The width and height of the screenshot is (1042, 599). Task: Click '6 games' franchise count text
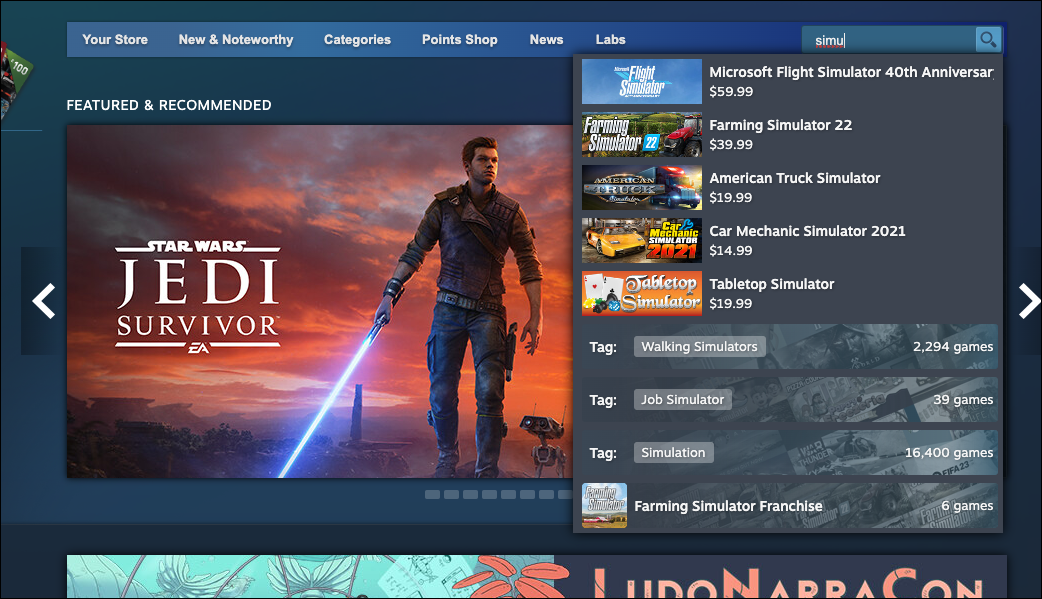[967, 506]
